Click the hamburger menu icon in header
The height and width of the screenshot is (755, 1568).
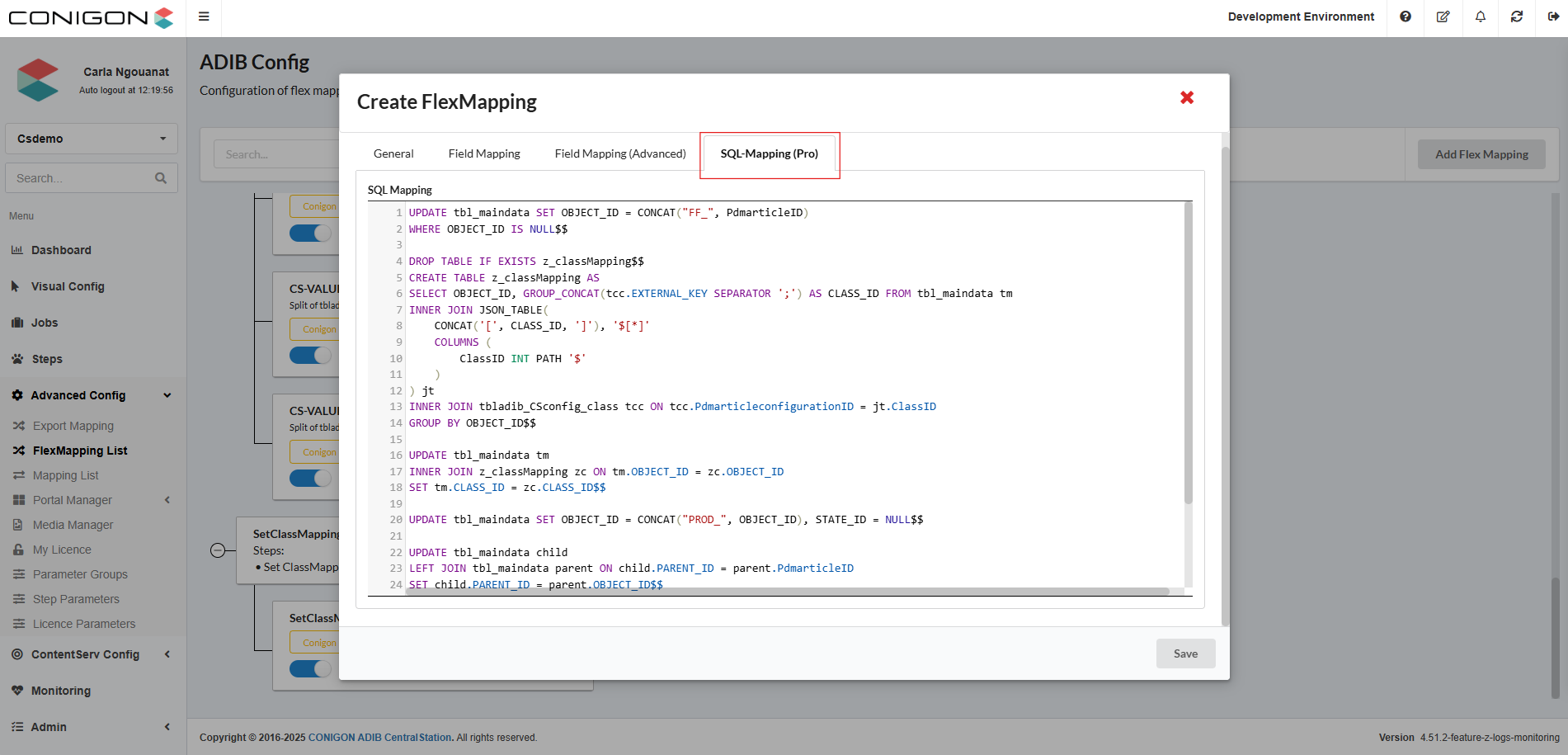tap(204, 17)
